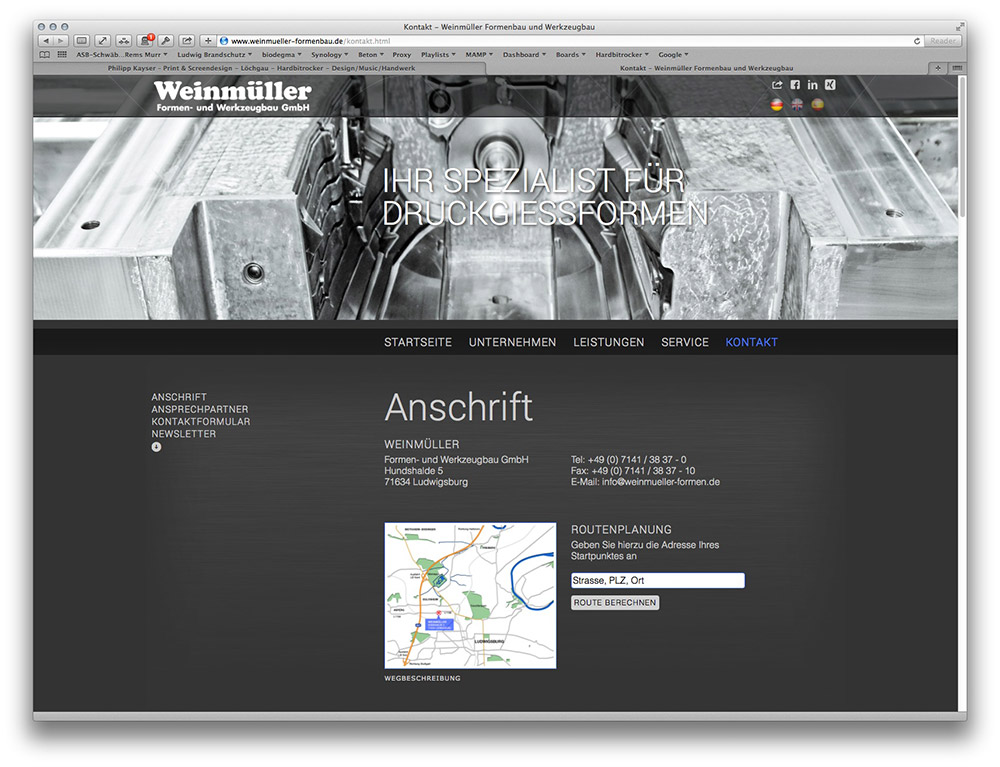1000x767 pixels.
Task: Select KONTAKT in site navigation
Action: coord(751,342)
